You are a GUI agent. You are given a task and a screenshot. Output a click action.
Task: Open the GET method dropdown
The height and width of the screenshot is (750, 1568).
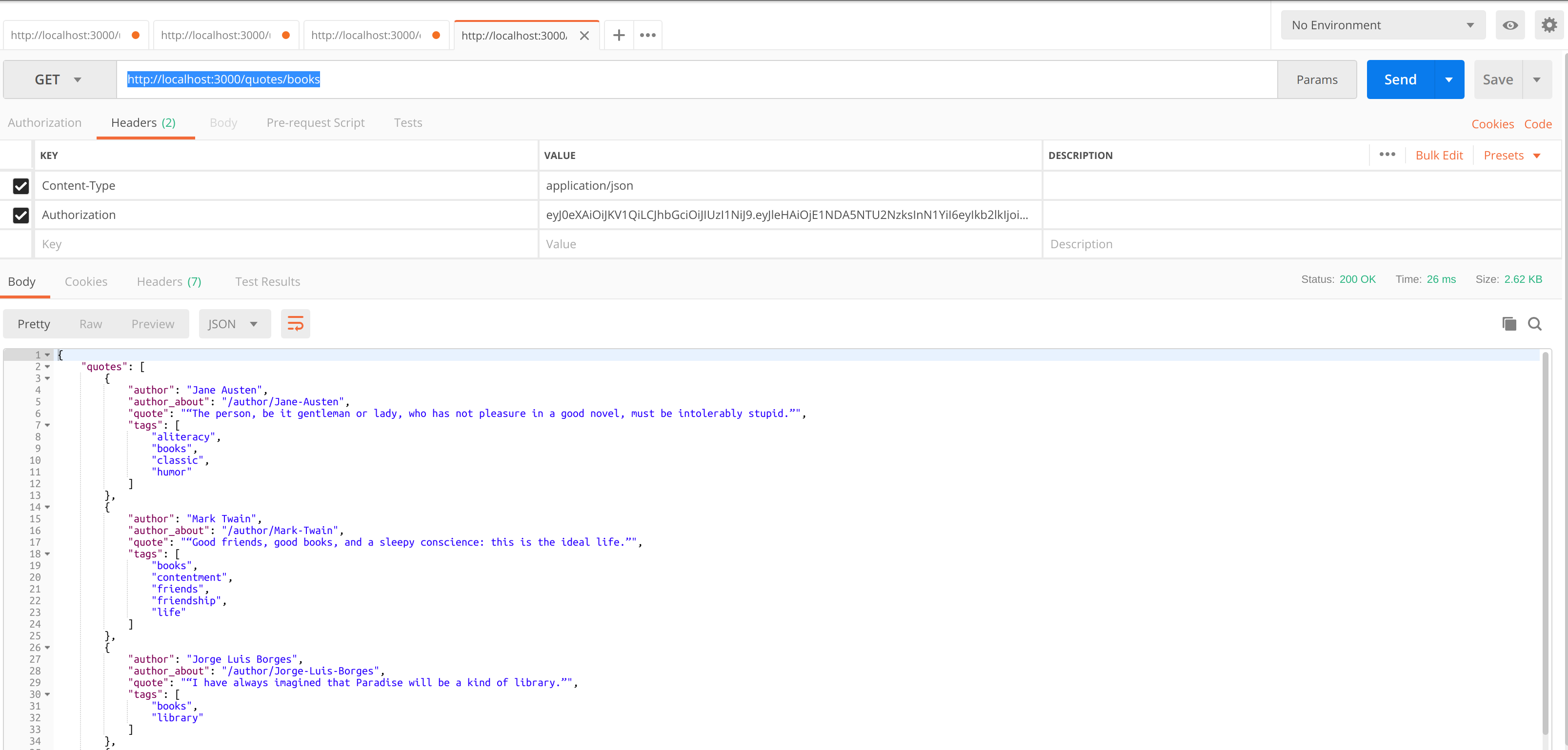tap(59, 79)
